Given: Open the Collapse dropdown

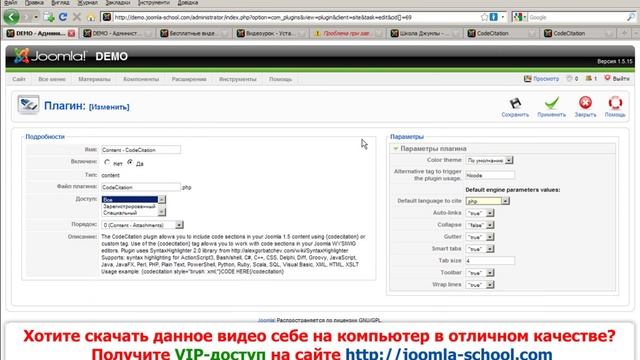Looking at the screenshot, I should 480,225.
